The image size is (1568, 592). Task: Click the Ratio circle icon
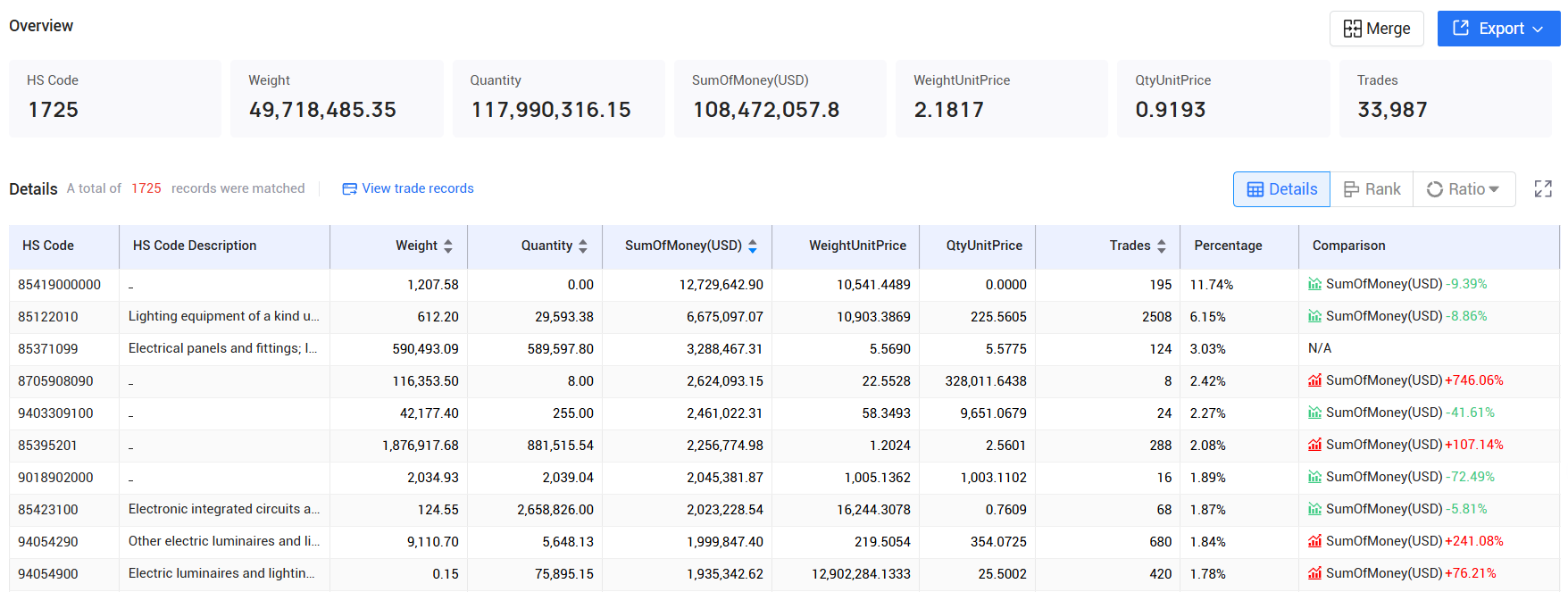point(1435,189)
